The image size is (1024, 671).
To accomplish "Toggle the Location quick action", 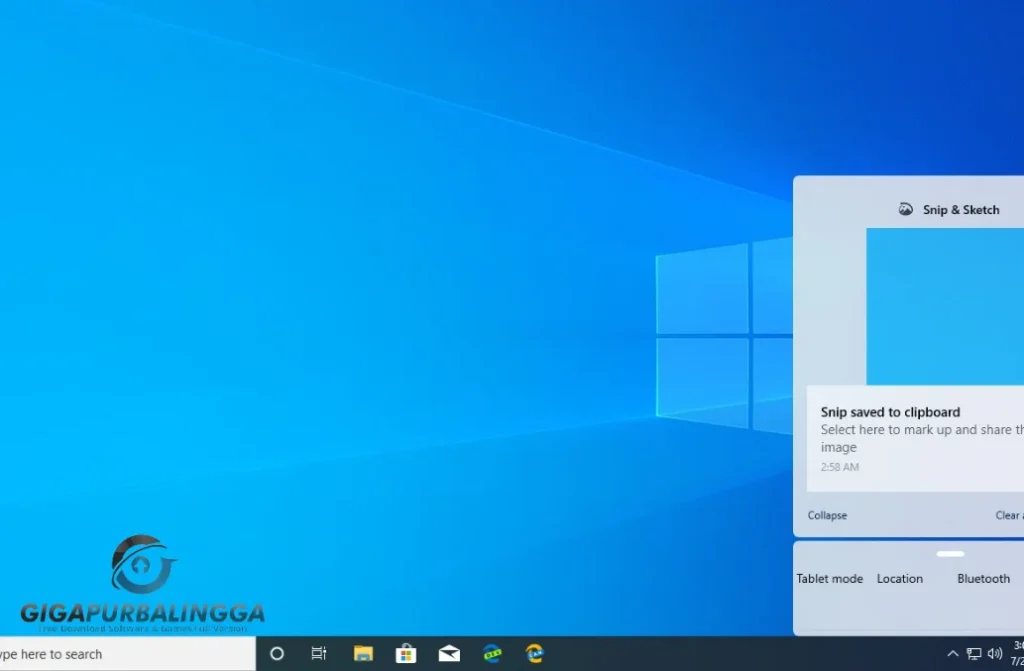I will point(899,578).
